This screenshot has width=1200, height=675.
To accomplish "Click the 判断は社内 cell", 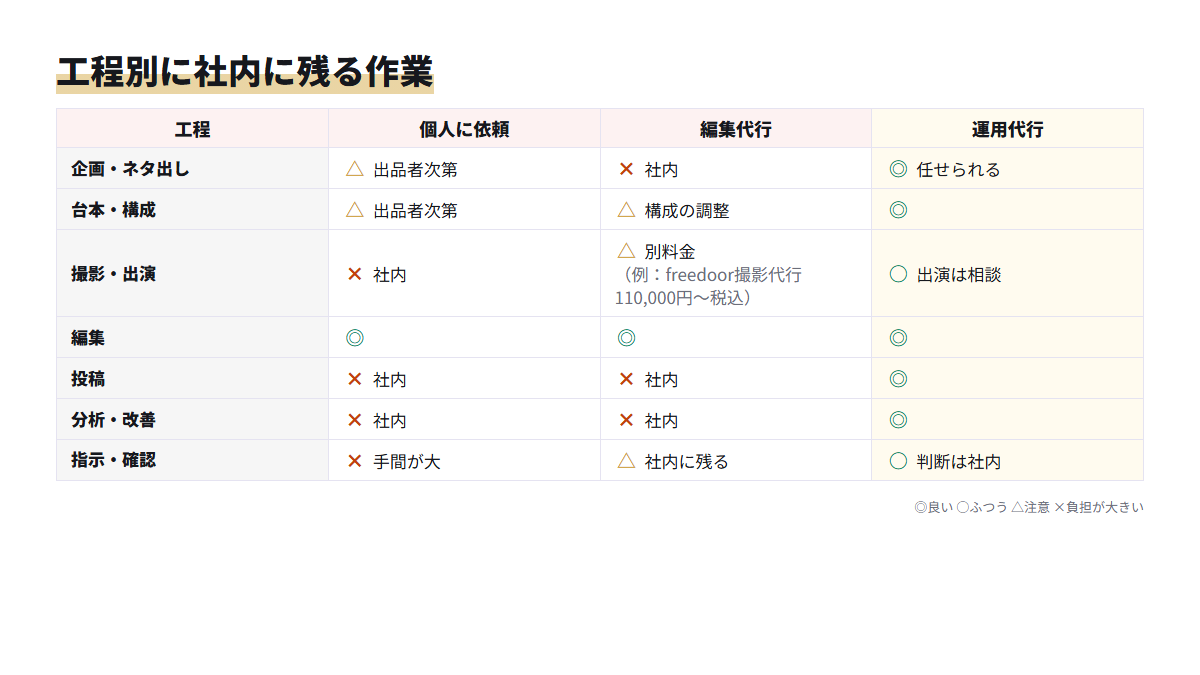I will tap(1007, 461).
